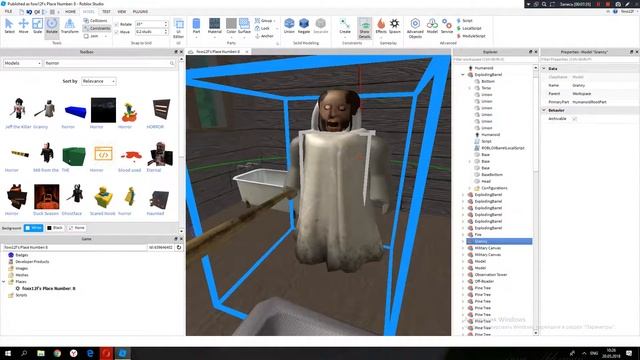Open the Windows Start menu
The height and width of the screenshot is (360, 640).
(8, 353)
